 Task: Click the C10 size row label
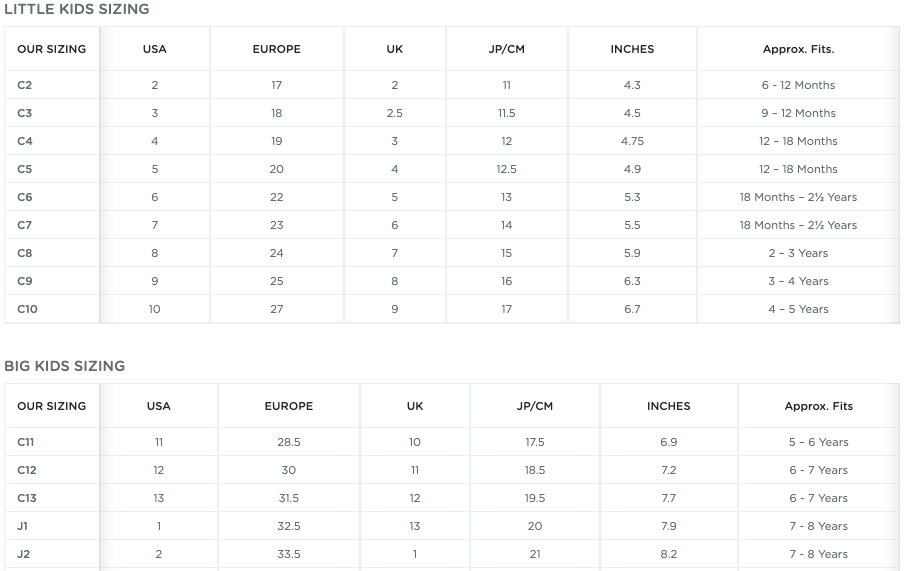pos(27,309)
